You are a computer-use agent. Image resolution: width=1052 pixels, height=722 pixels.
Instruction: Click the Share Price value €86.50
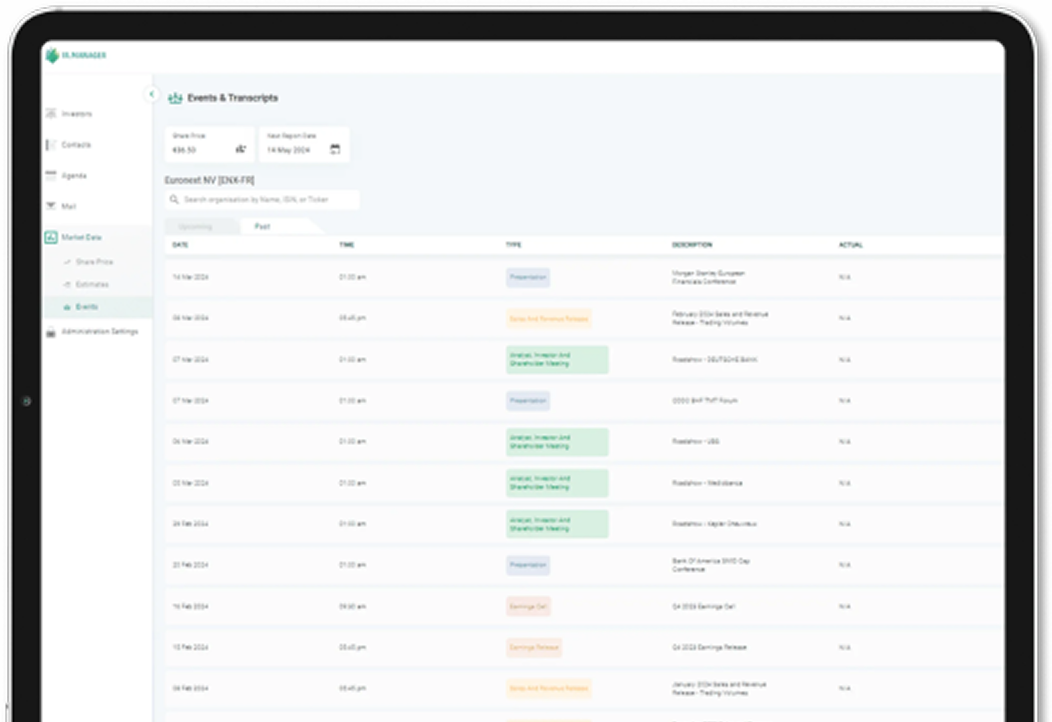[x=185, y=150]
